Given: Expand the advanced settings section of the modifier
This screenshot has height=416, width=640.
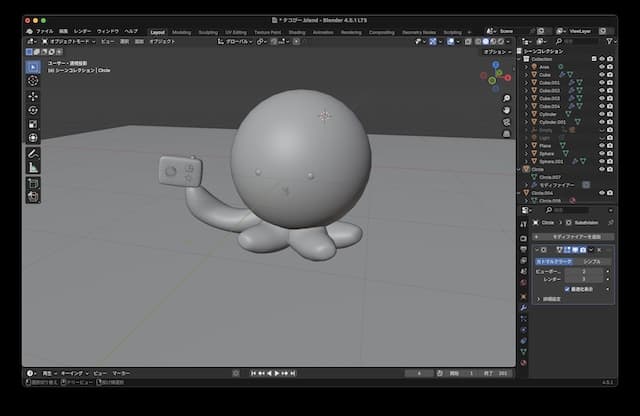Looking at the screenshot, I should [x=539, y=299].
